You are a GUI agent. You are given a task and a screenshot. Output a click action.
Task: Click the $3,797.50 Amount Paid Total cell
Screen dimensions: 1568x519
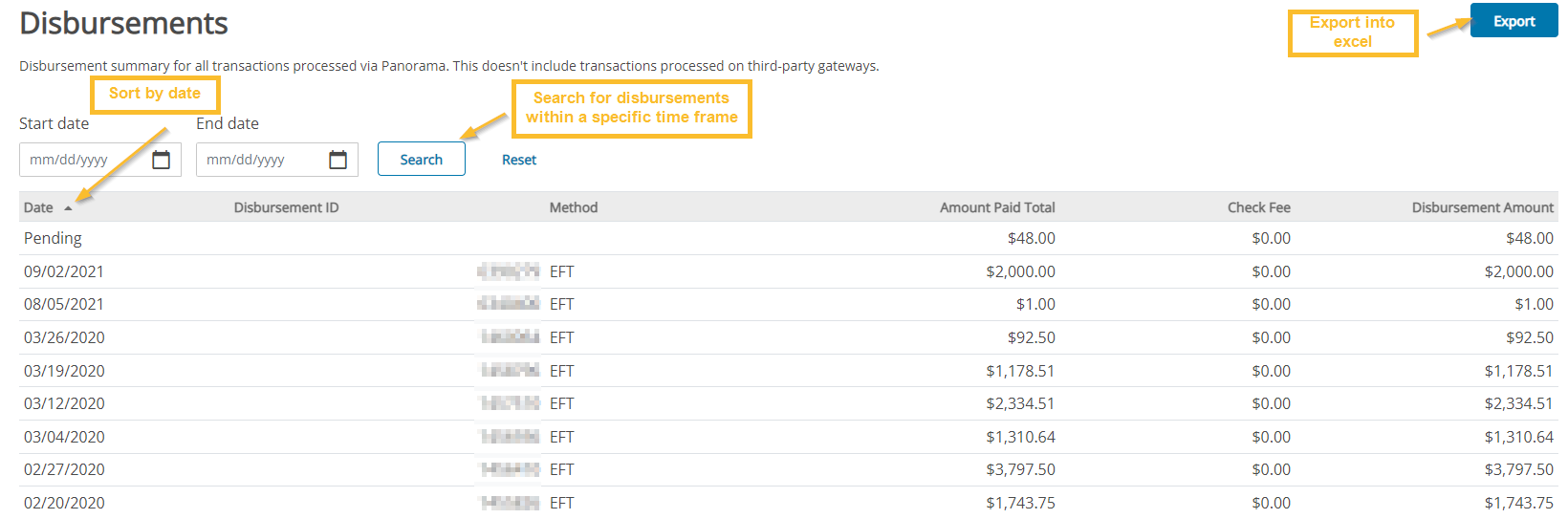pos(1021,469)
